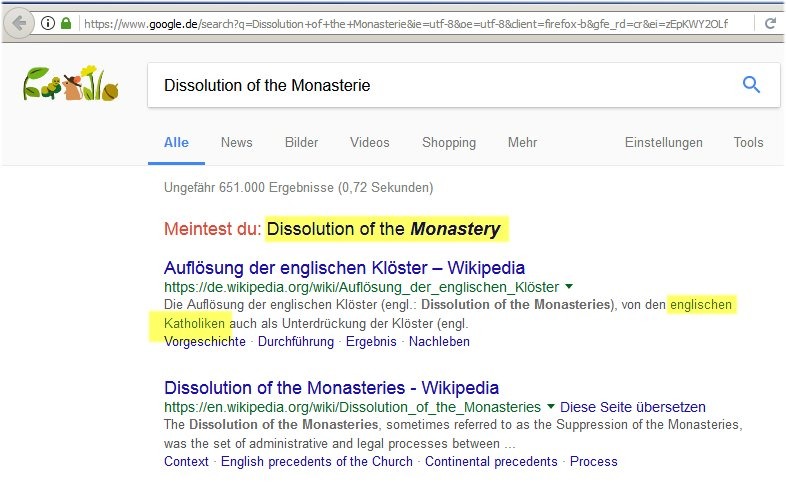Click the green padlock security icon
The height and width of the screenshot is (492, 786).
click(x=66, y=23)
